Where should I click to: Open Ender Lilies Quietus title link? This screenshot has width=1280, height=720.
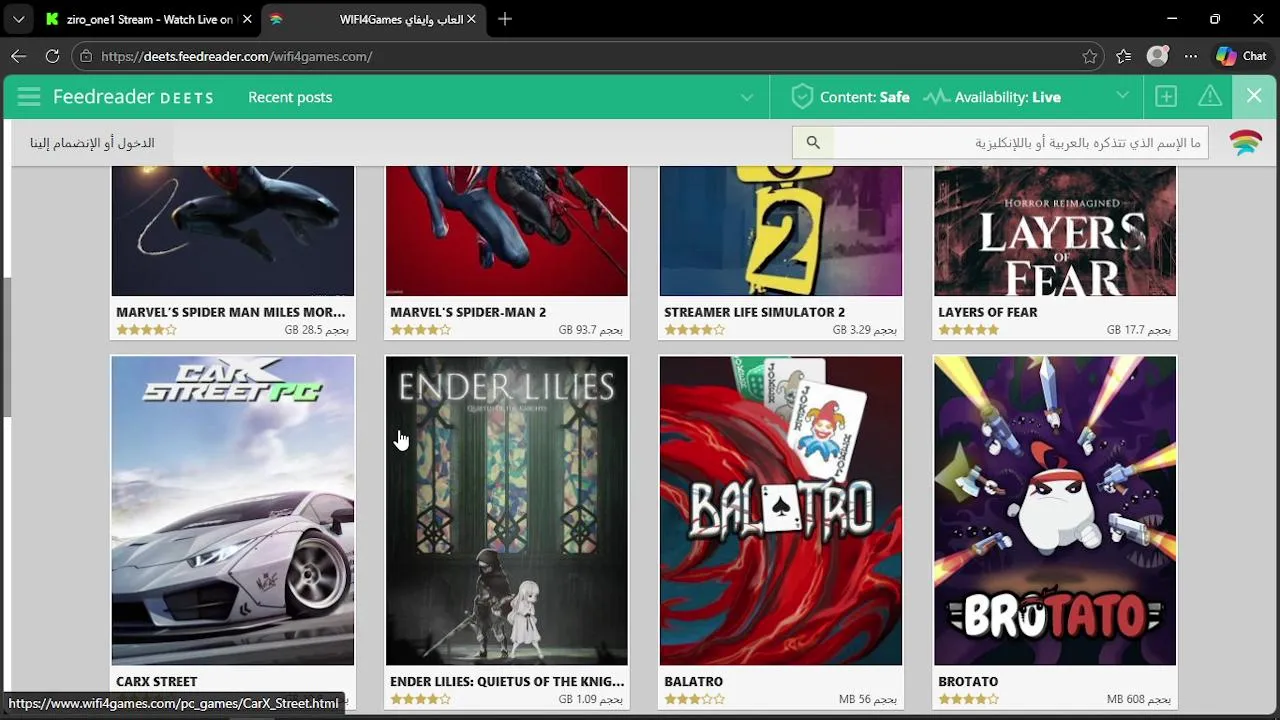tap(507, 681)
